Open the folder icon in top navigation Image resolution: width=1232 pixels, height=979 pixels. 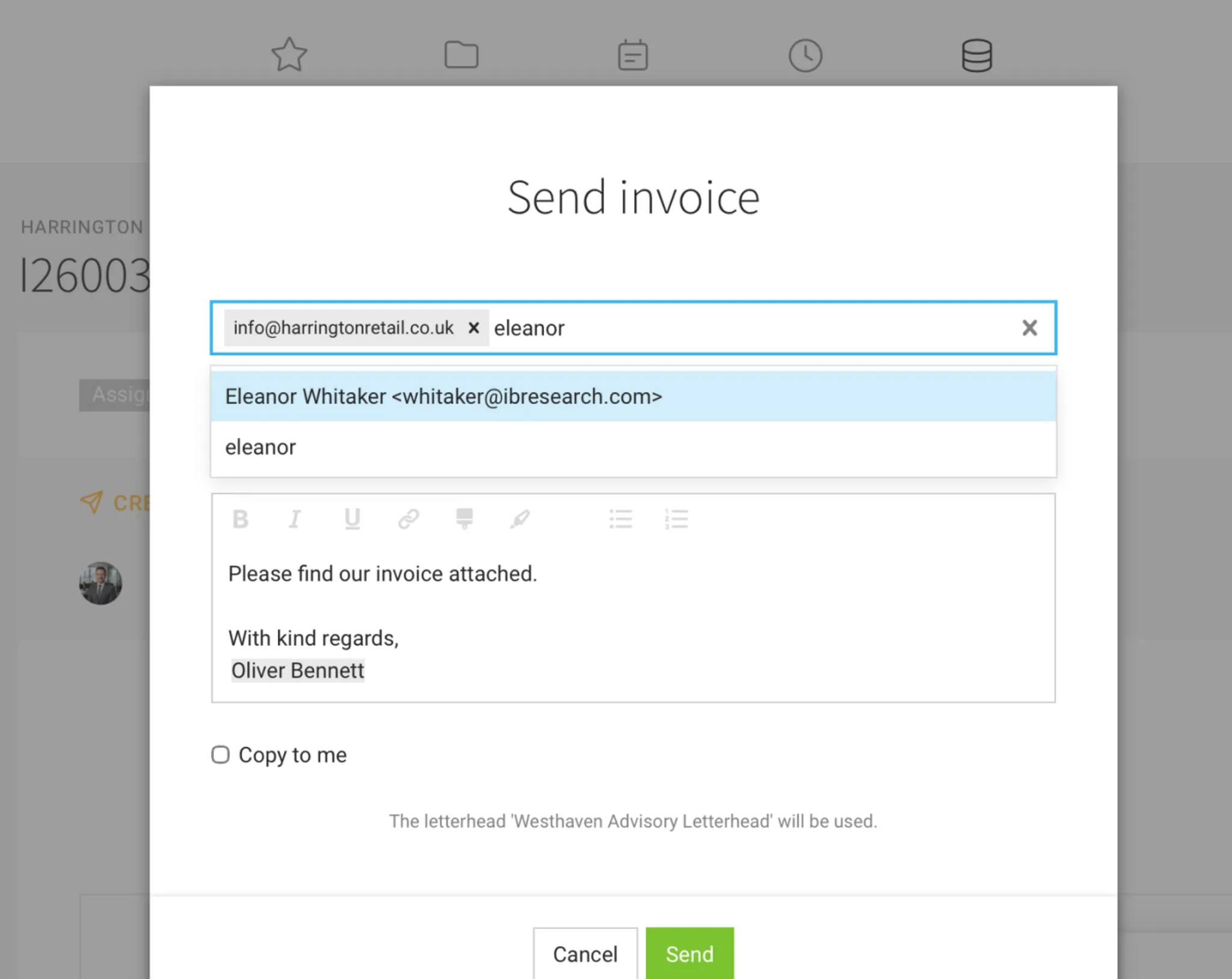point(461,55)
